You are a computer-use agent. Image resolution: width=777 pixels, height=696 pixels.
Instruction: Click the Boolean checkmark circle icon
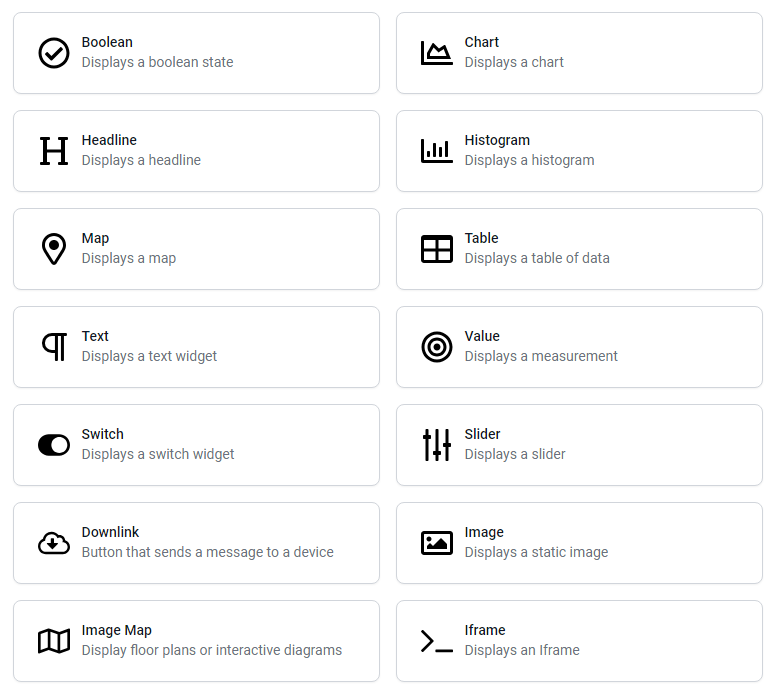point(54,53)
